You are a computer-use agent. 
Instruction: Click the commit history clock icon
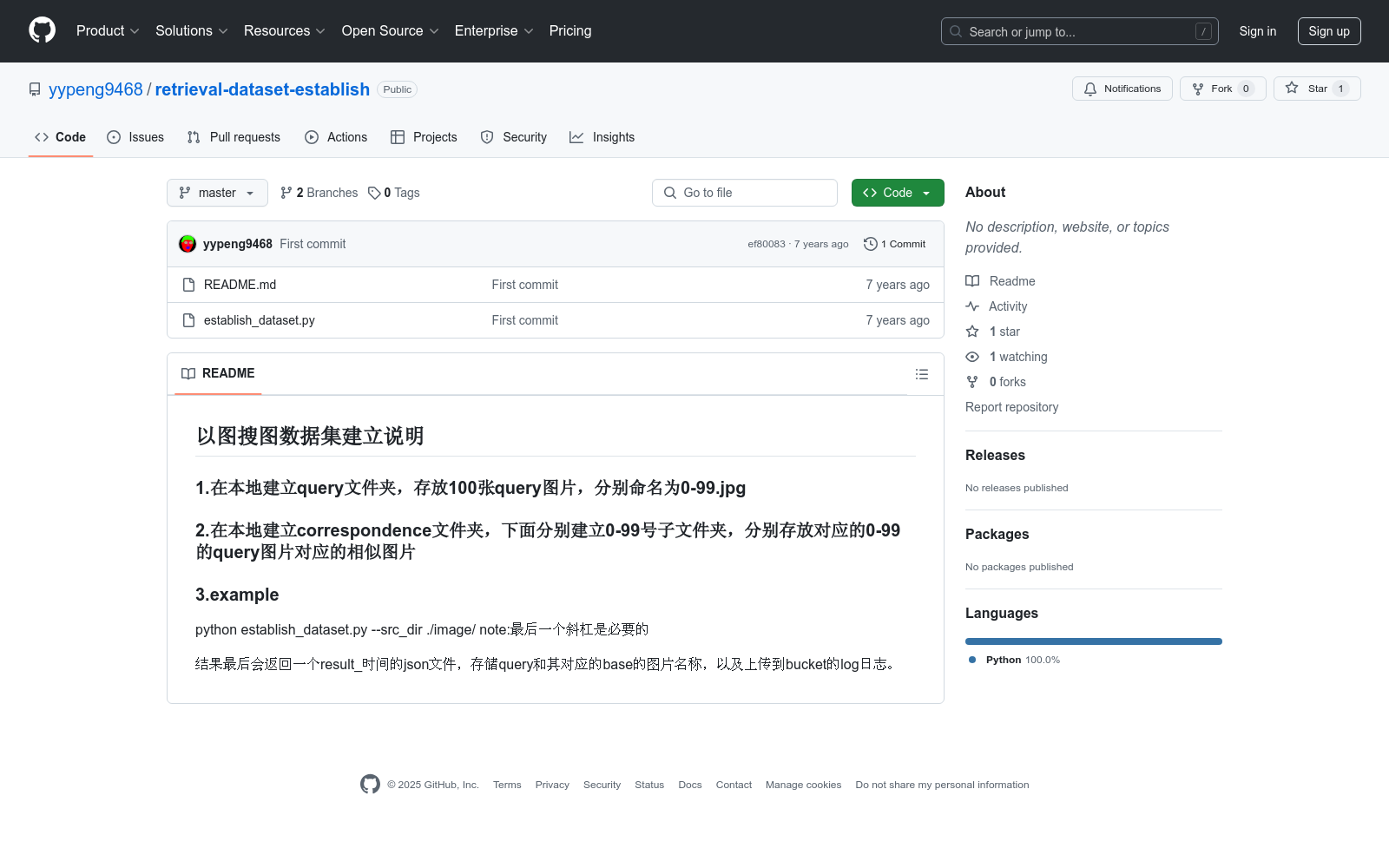click(x=871, y=244)
